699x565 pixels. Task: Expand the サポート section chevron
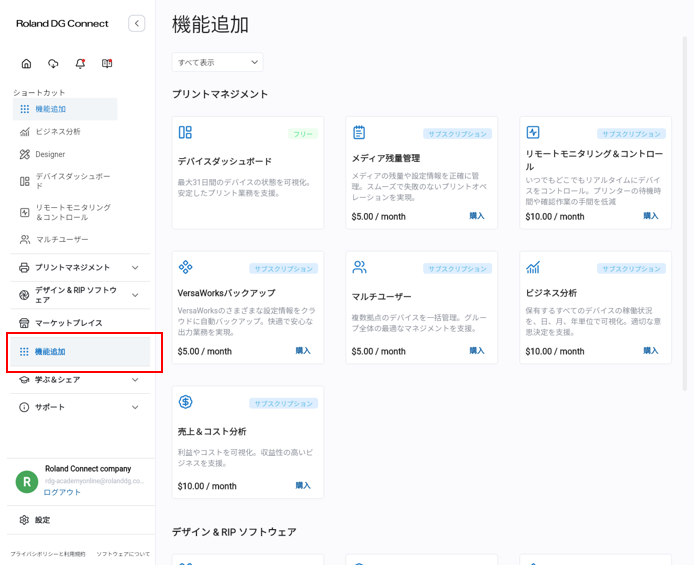(135, 407)
